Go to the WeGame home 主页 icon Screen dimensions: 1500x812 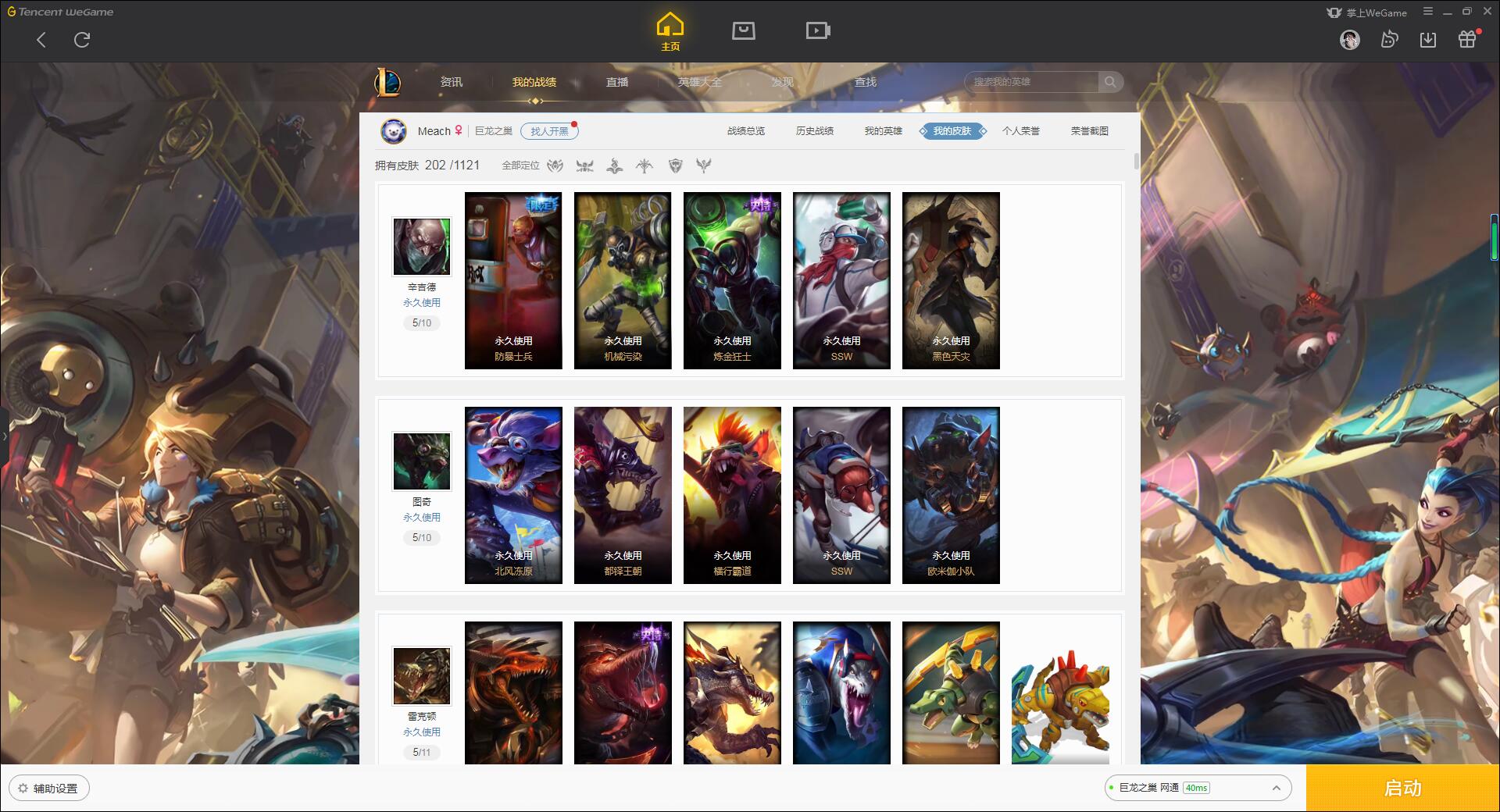pos(670,32)
